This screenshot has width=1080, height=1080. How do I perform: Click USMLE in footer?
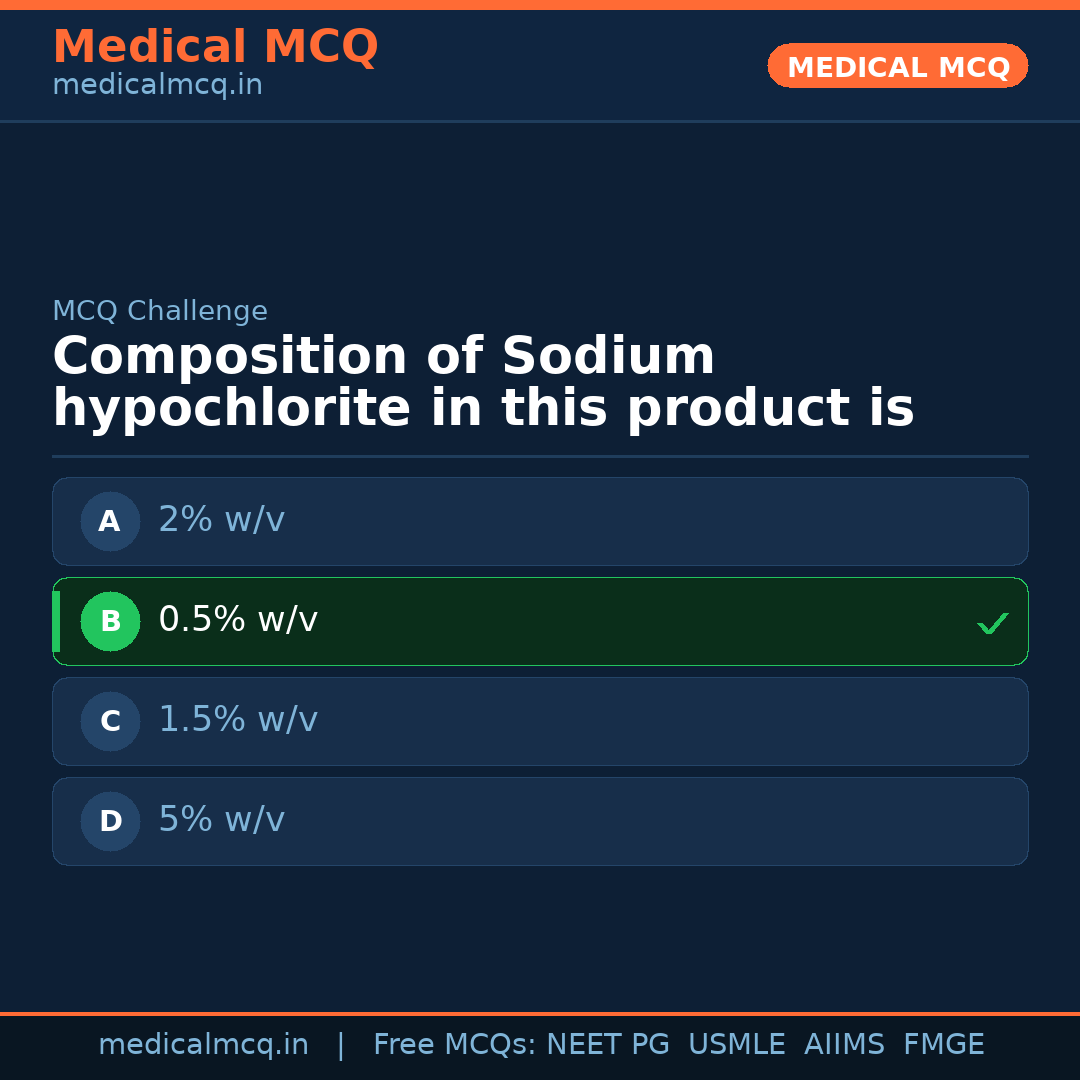(736, 1045)
